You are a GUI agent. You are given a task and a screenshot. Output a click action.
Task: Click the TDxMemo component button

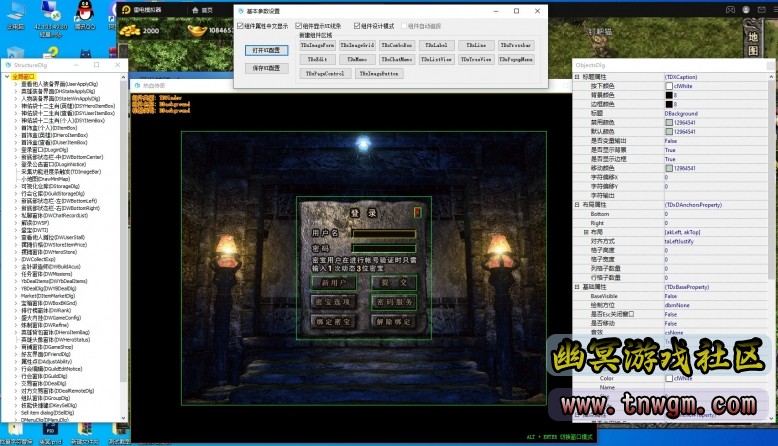pos(357,60)
